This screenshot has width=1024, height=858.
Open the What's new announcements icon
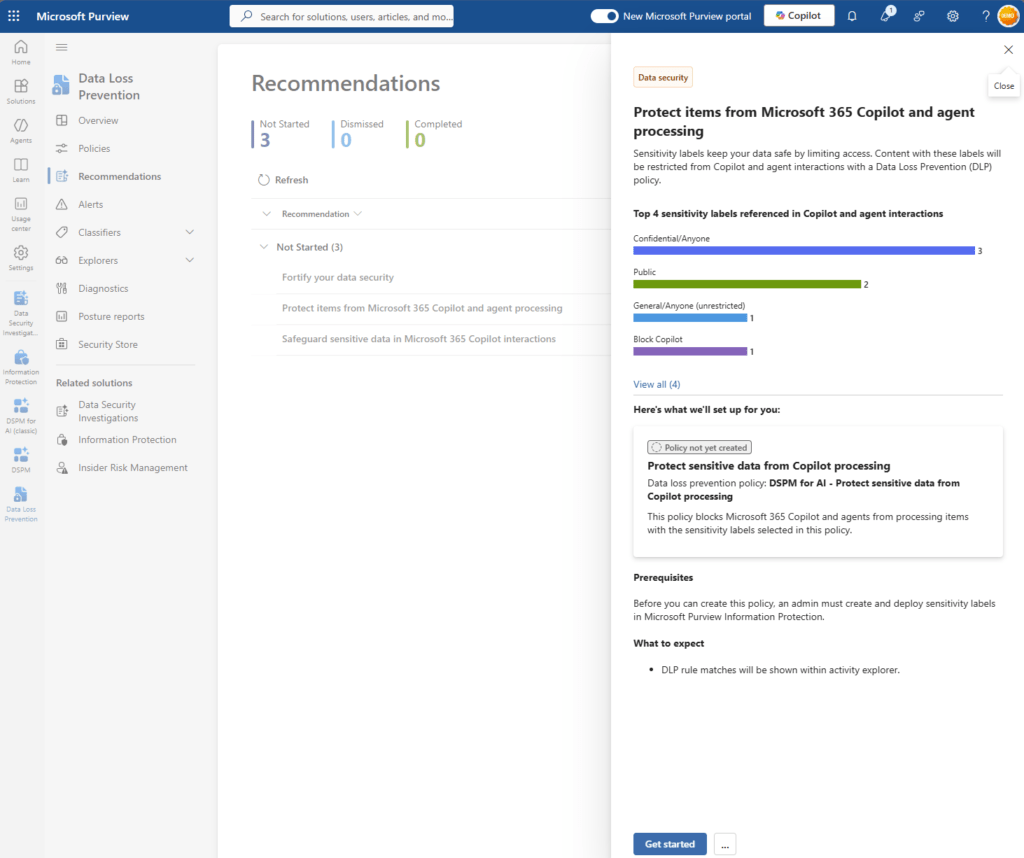click(x=886, y=16)
